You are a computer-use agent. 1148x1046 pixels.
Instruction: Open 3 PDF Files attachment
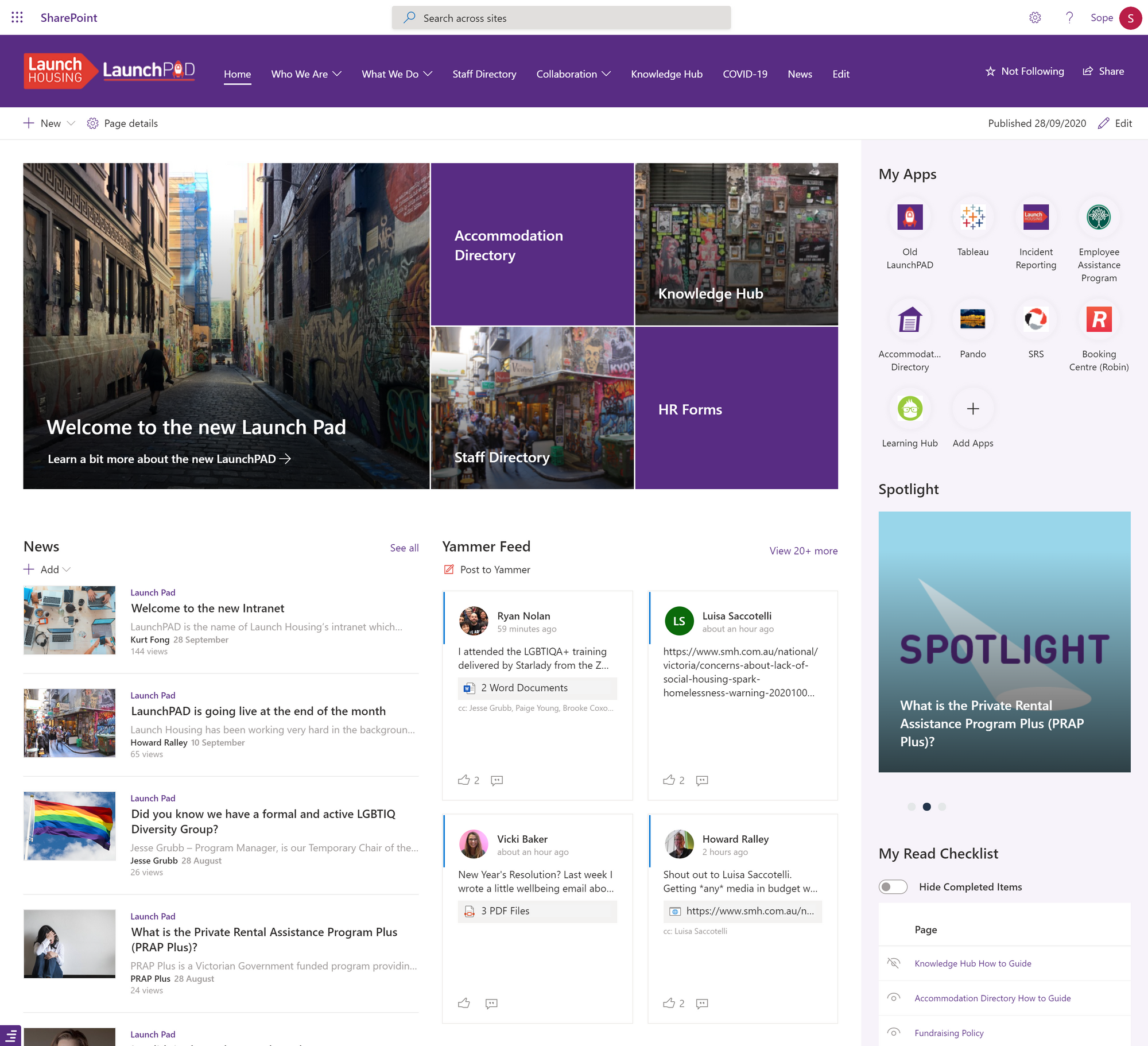click(x=537, y=911)
